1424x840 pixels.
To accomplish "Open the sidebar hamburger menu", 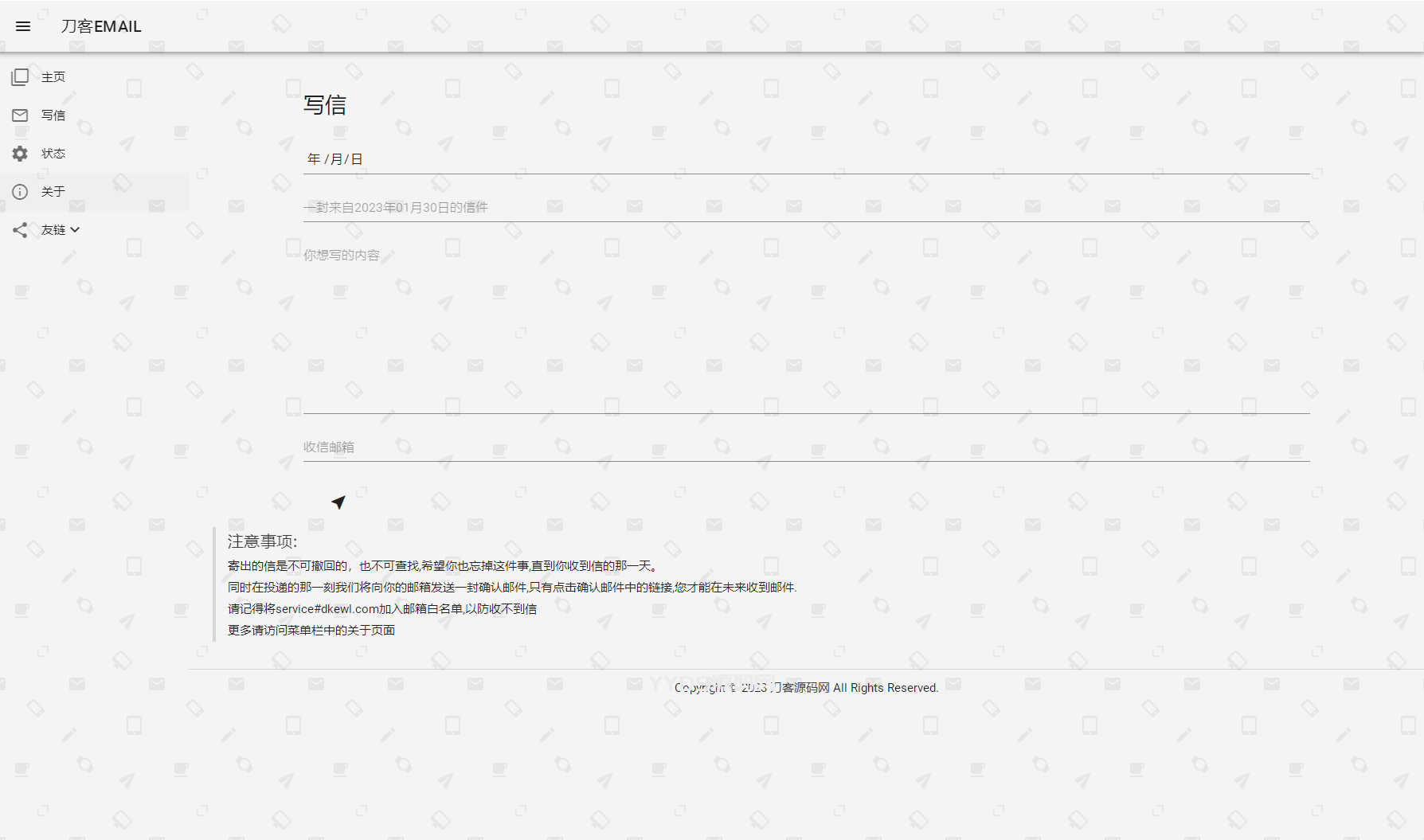I will tap(22, 25).
